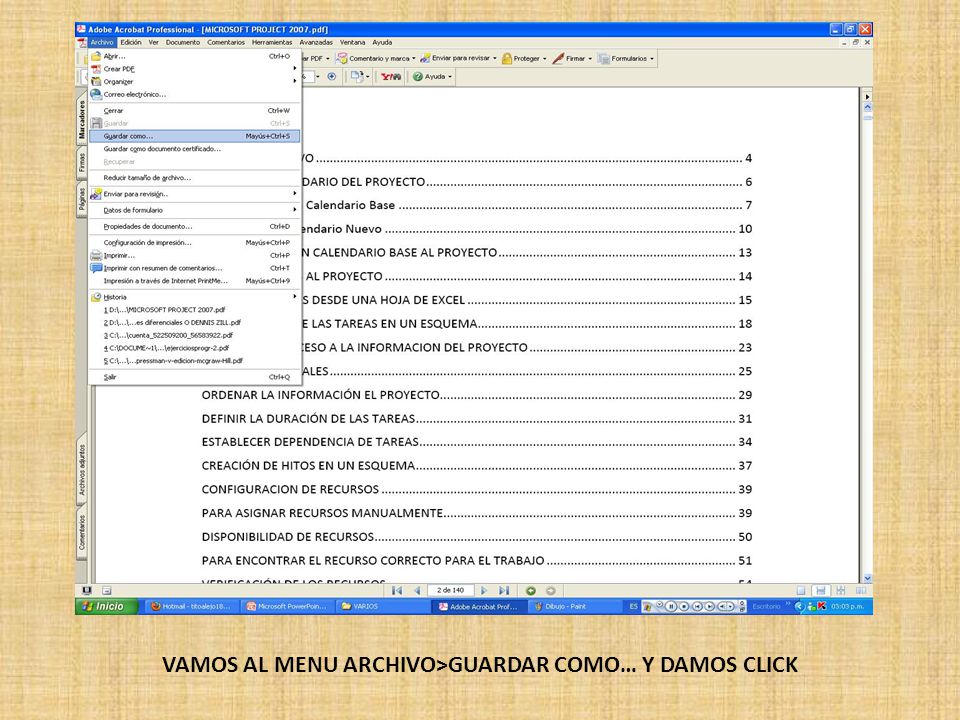Switch to the Marcadores side tab

pos(81,119)
